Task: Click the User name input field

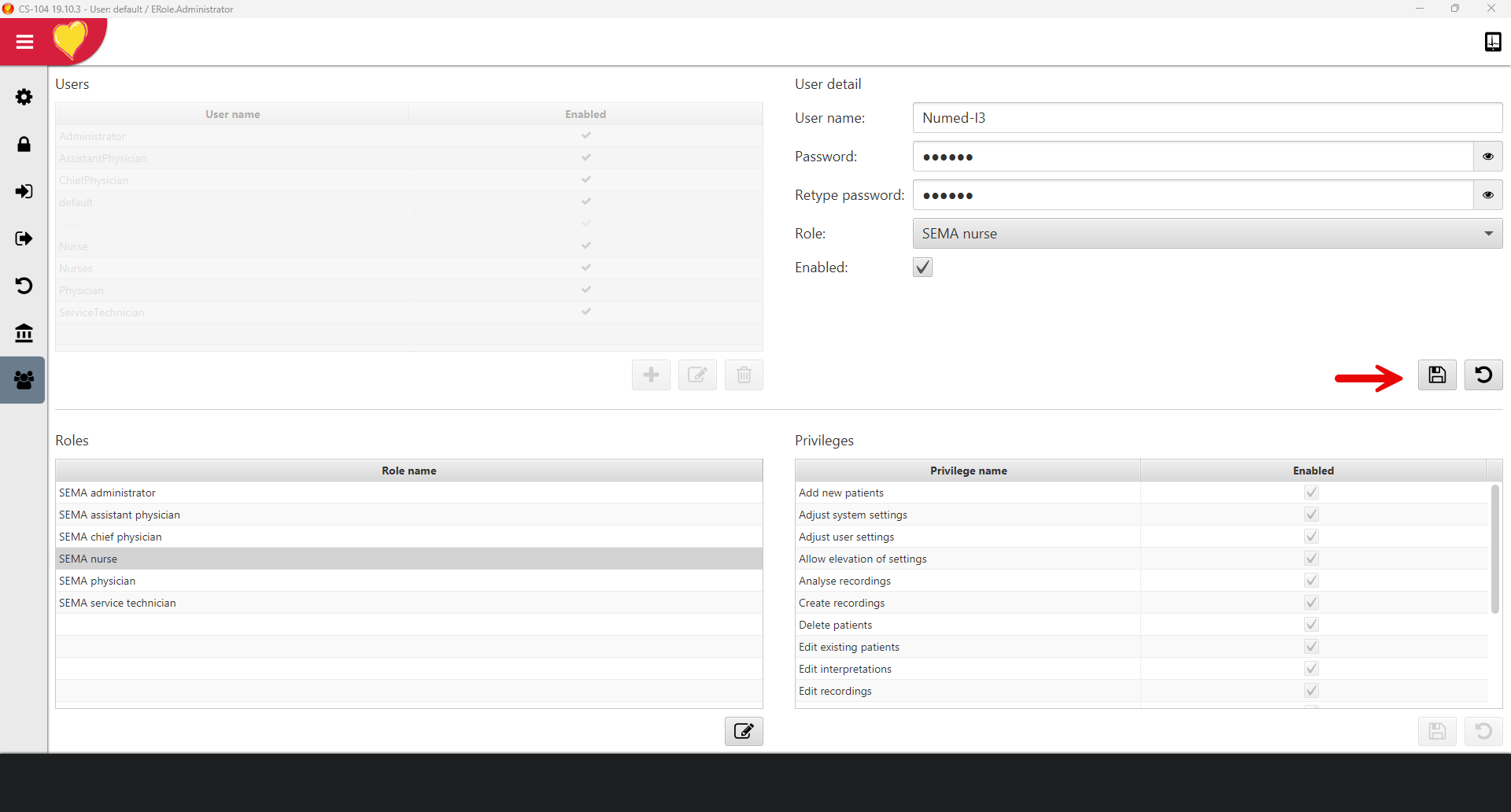Action: point(1207,118)
